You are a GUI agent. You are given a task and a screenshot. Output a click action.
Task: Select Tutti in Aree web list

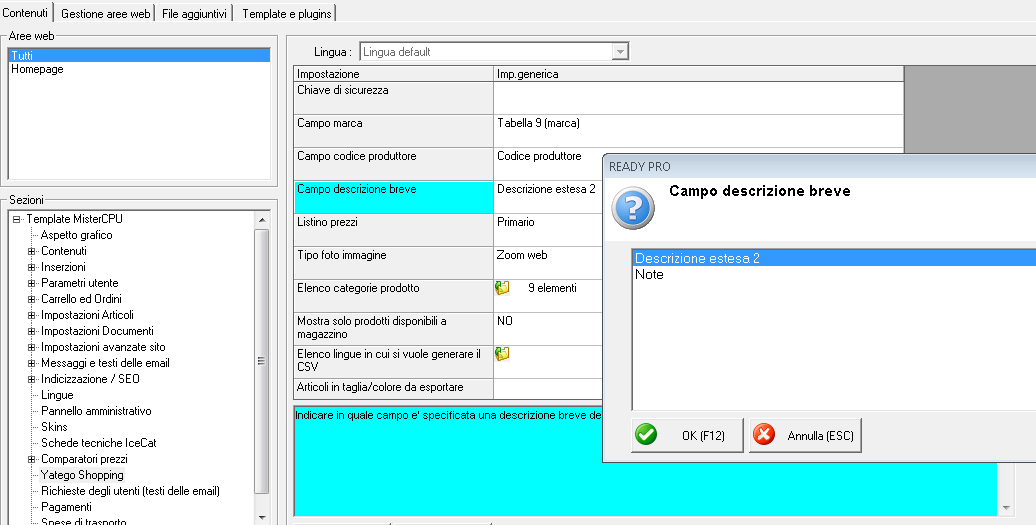point(139,55)
